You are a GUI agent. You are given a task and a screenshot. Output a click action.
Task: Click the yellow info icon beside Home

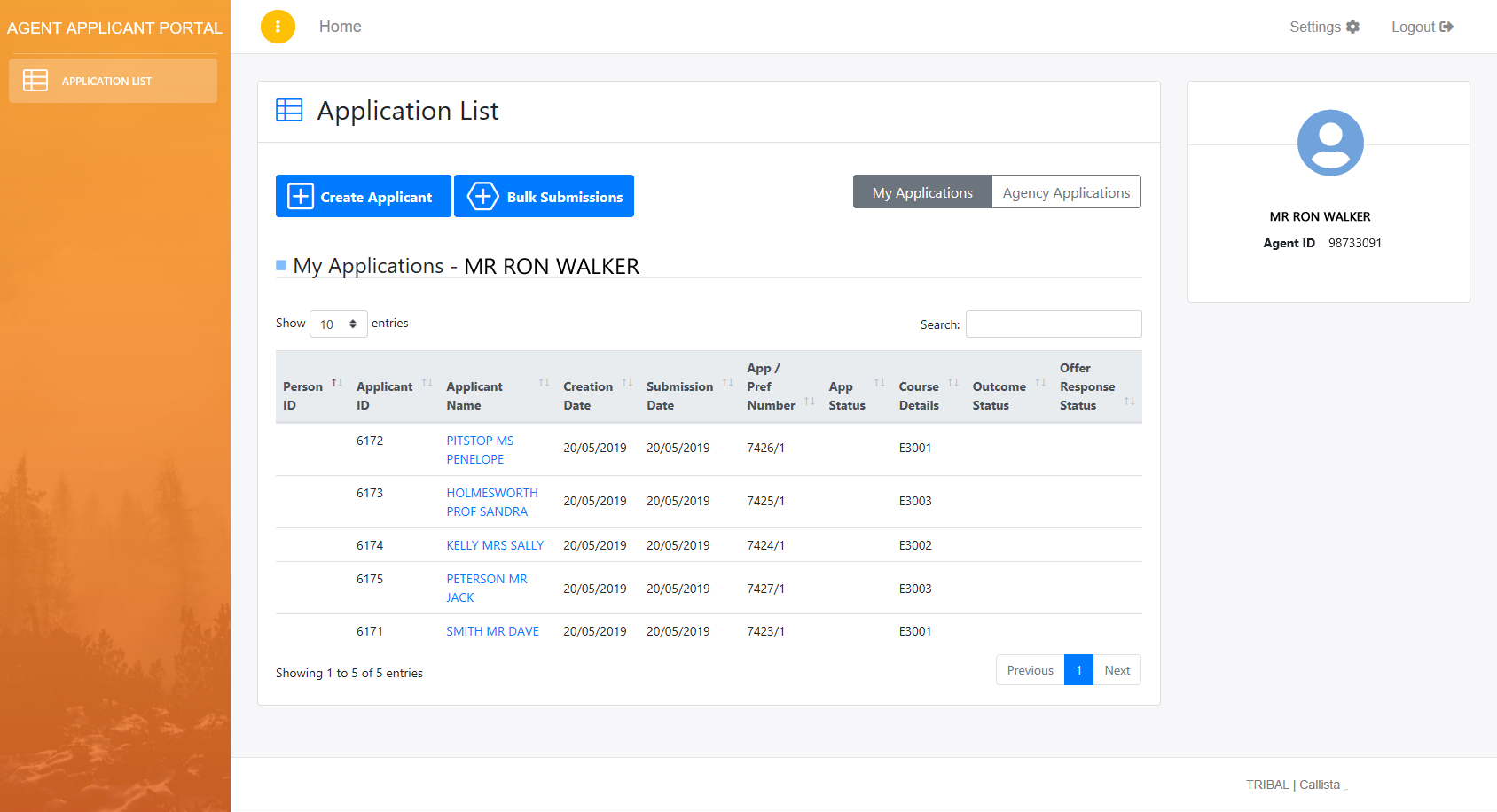coord(278,27)
